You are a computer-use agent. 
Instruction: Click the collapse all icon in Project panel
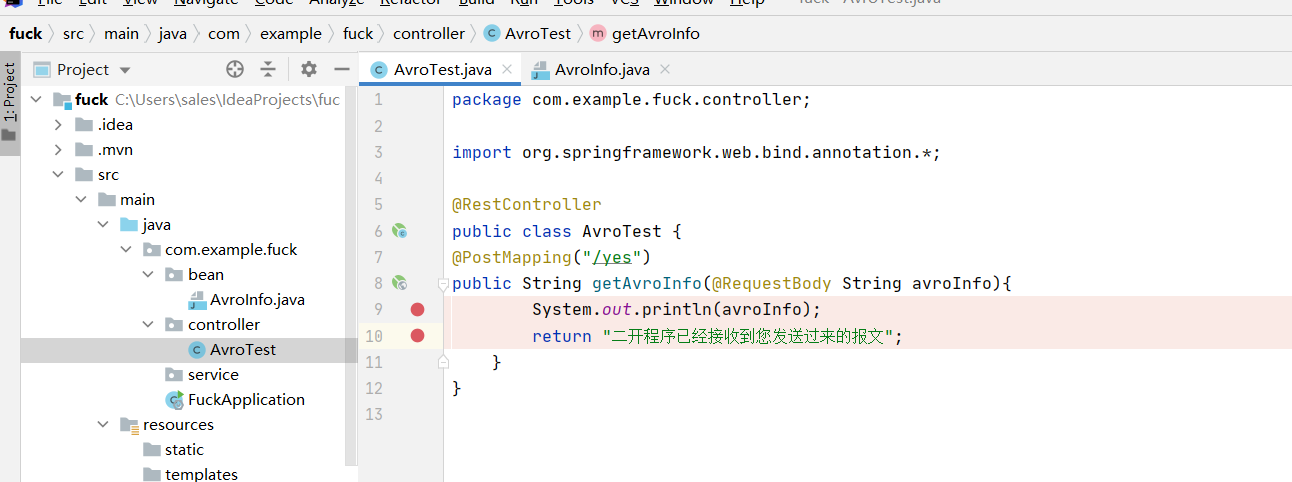(x=268, y=69)
